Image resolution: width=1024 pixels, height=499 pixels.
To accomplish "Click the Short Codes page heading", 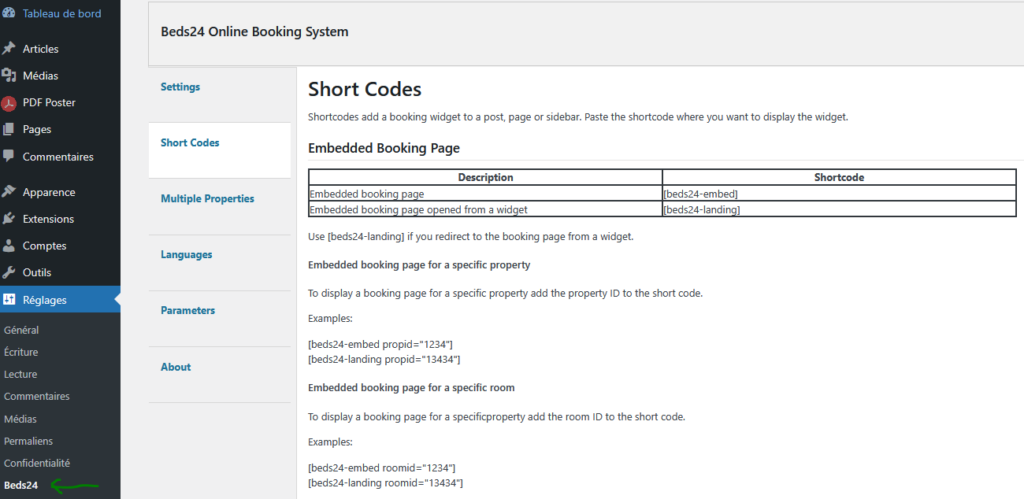I will click(364, 89).
